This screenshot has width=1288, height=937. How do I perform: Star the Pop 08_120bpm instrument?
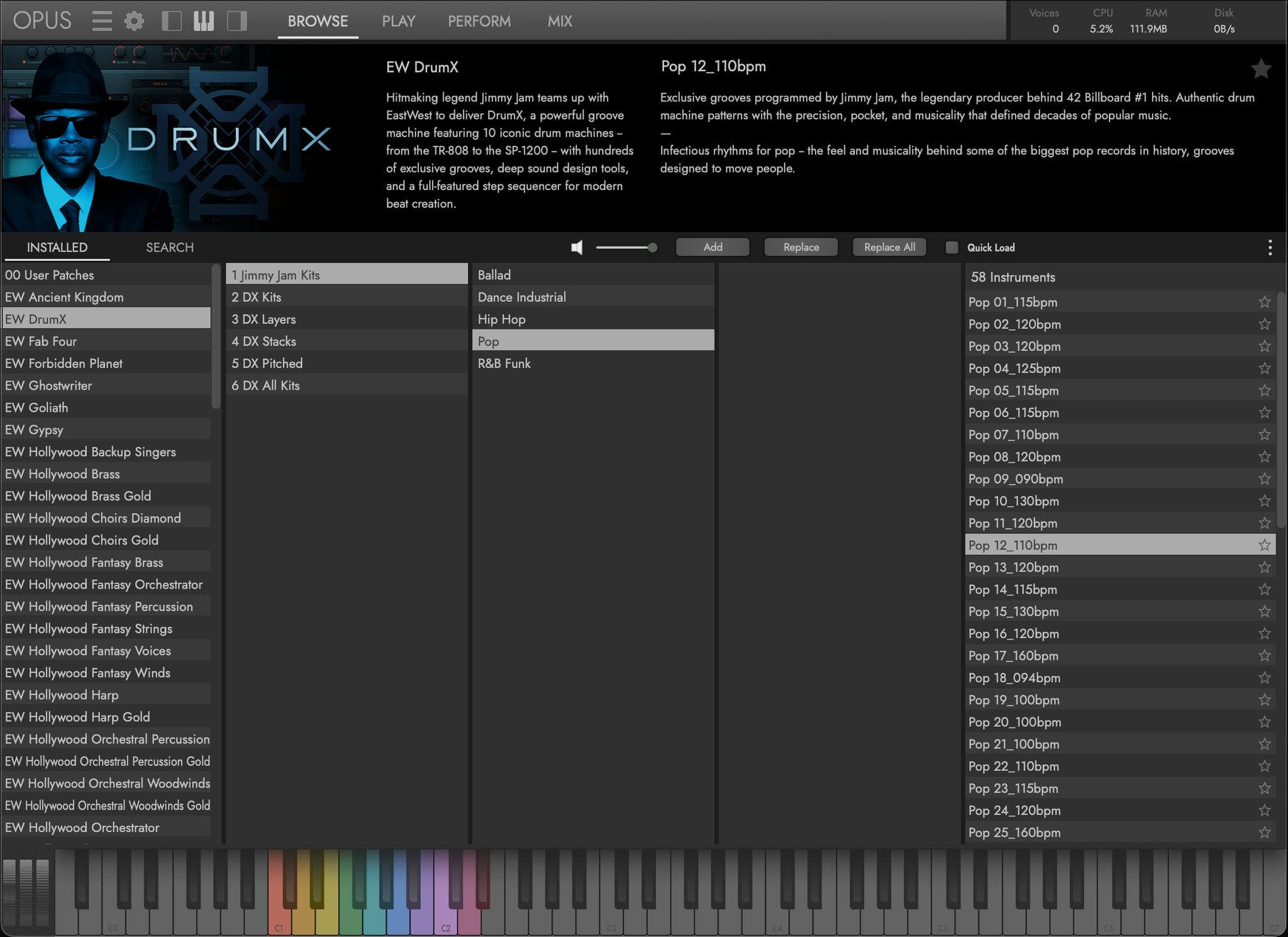point(1265,457)
